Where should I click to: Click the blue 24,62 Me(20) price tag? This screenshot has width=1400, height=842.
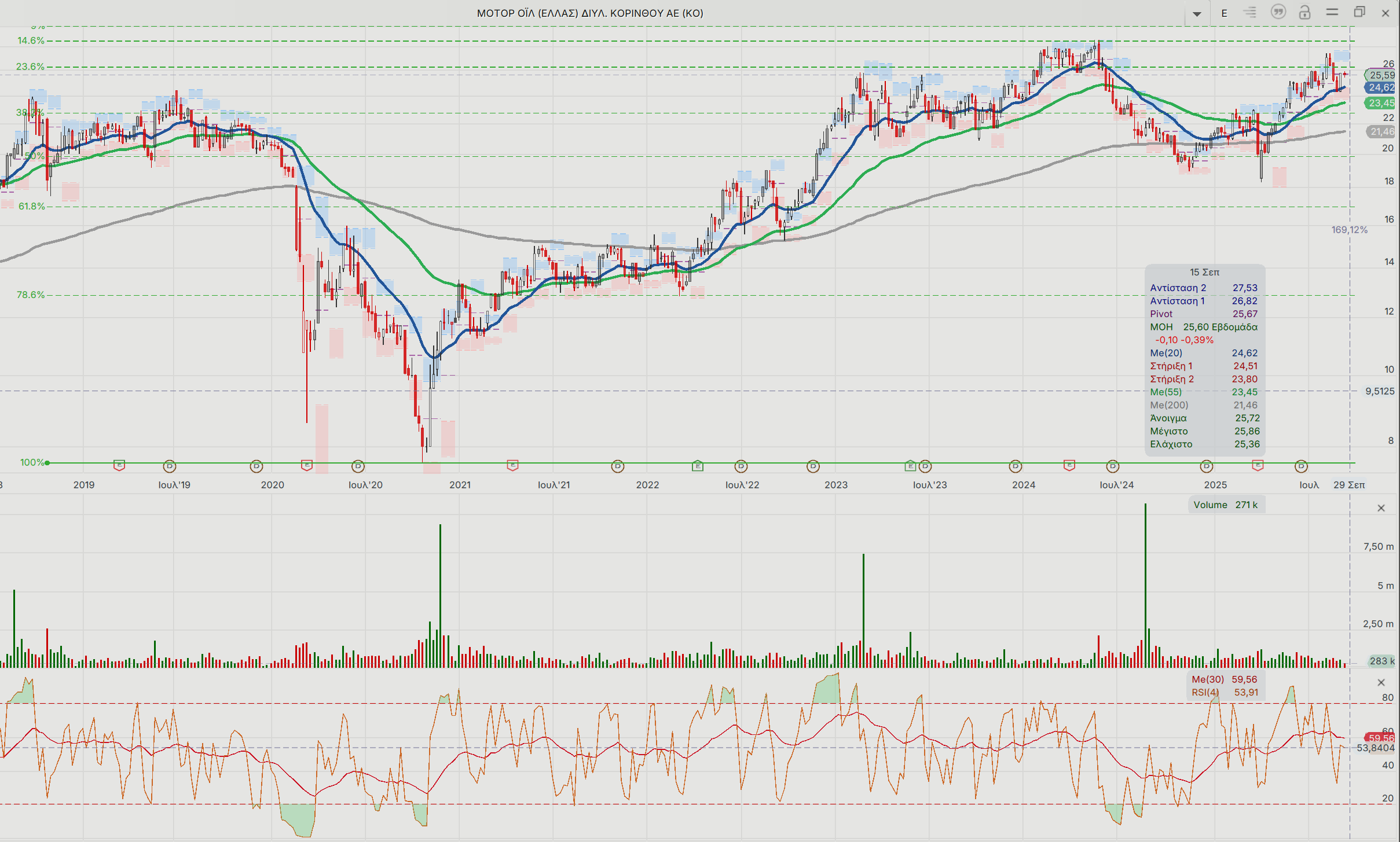[1380, 88]
